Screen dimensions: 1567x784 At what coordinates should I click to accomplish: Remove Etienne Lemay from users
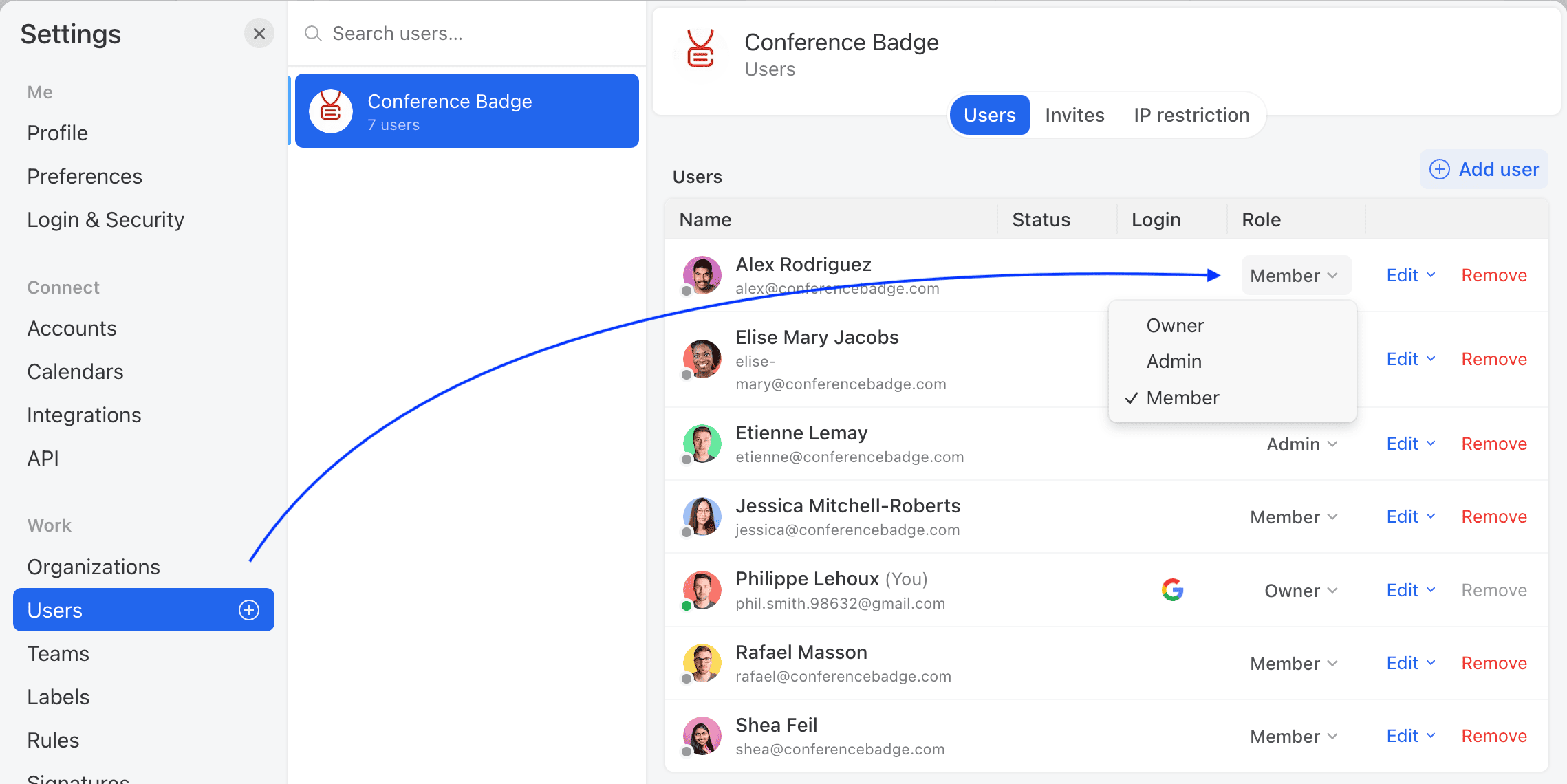[x=1494, y=444]
